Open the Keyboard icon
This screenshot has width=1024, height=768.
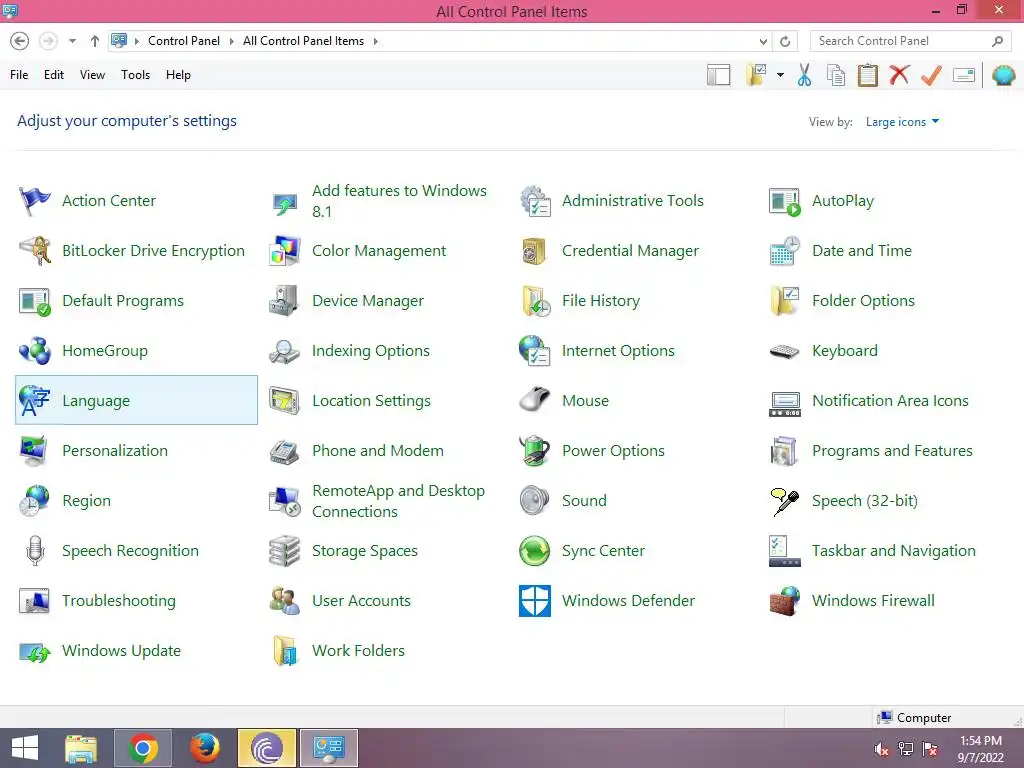tap(785, 351)
